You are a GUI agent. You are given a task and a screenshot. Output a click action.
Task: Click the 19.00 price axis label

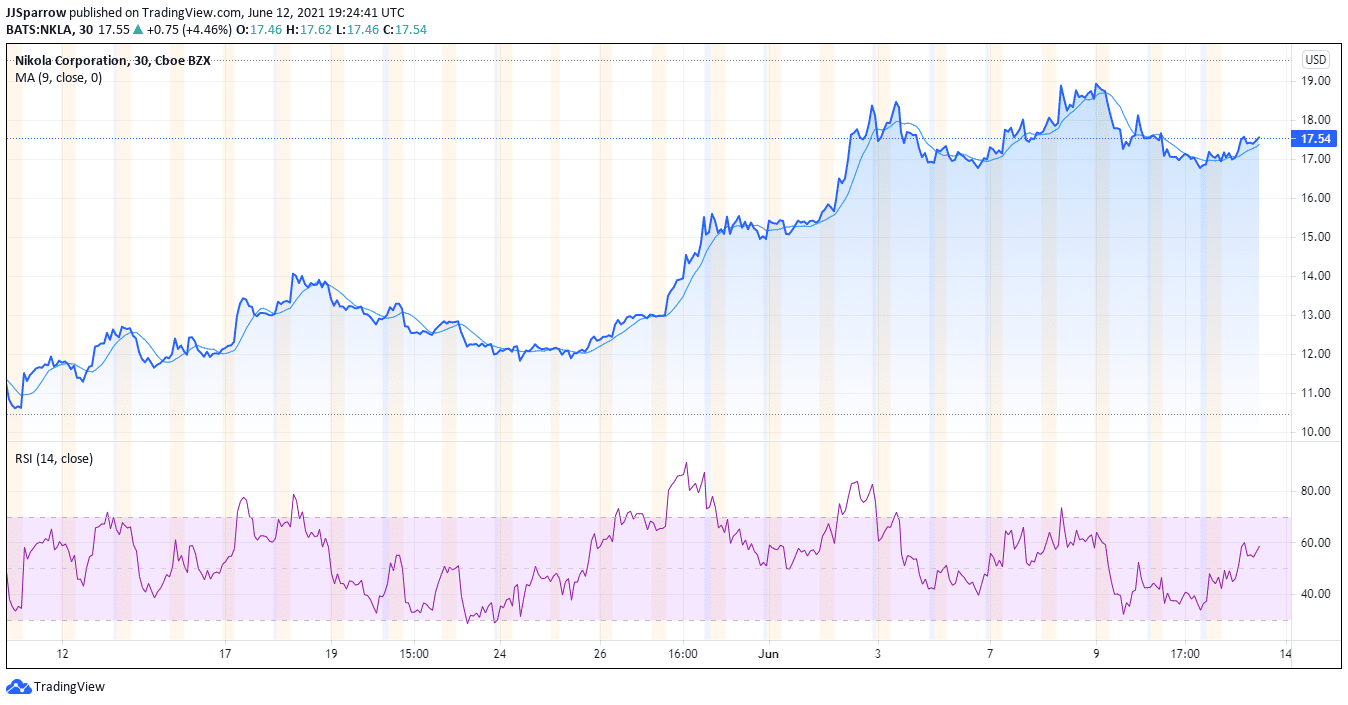click(1316, 81)
